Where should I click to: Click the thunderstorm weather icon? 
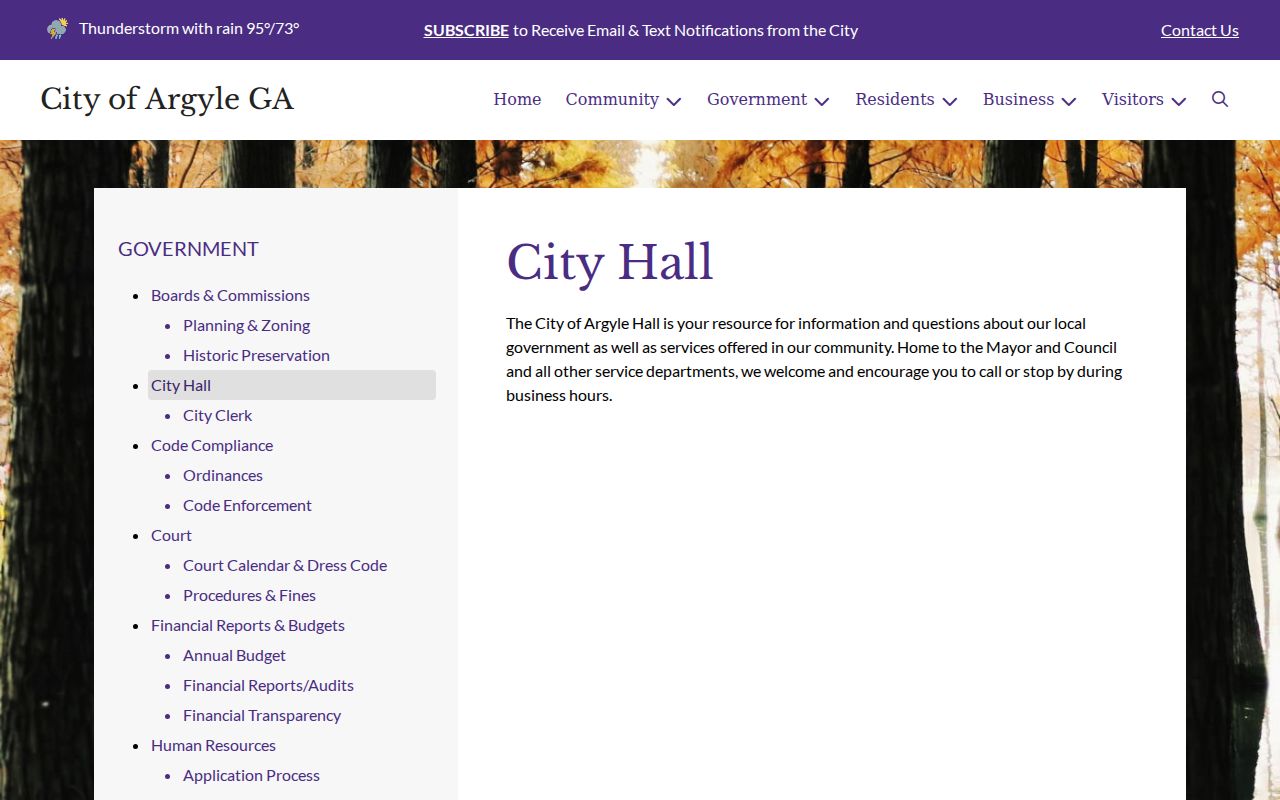(58, 29)
